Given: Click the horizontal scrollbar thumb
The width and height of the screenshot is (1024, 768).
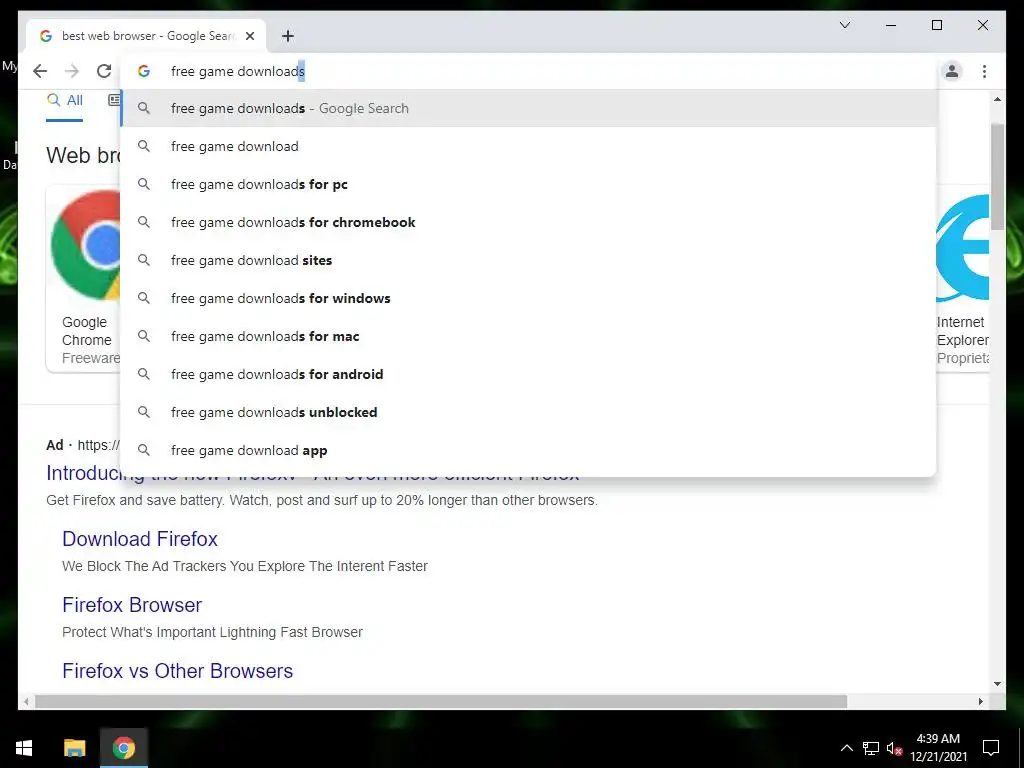Looking at the screenshot, I should (441, 701).
